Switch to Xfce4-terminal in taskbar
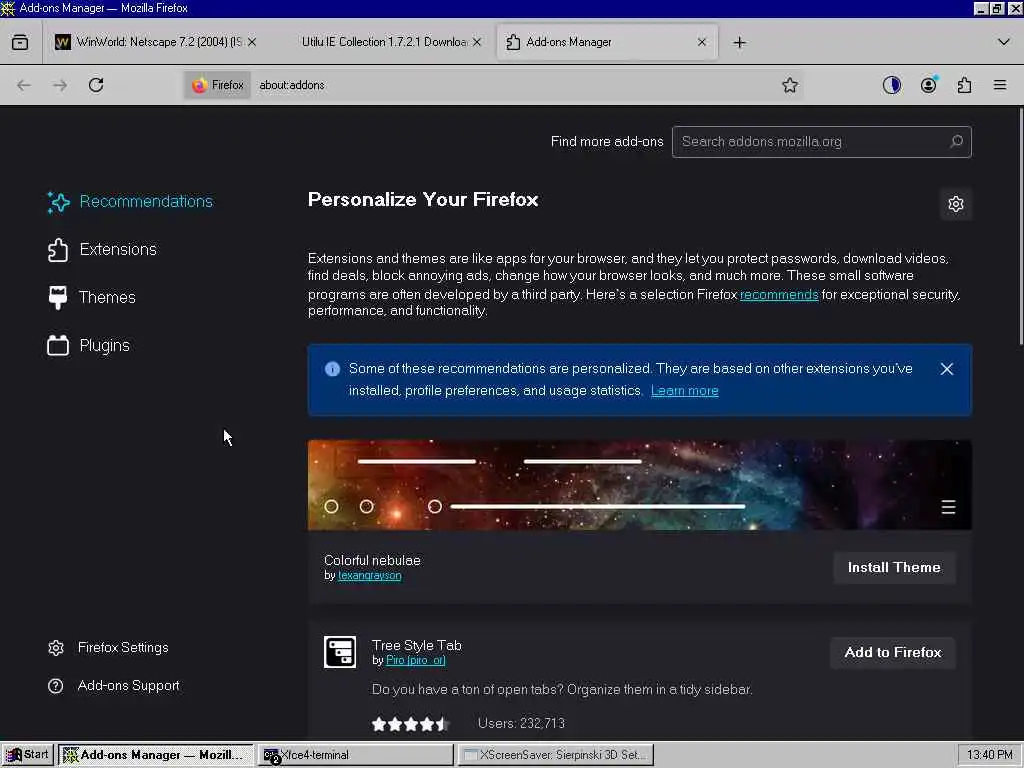1024x768 pixels. (x=356, y=755)
